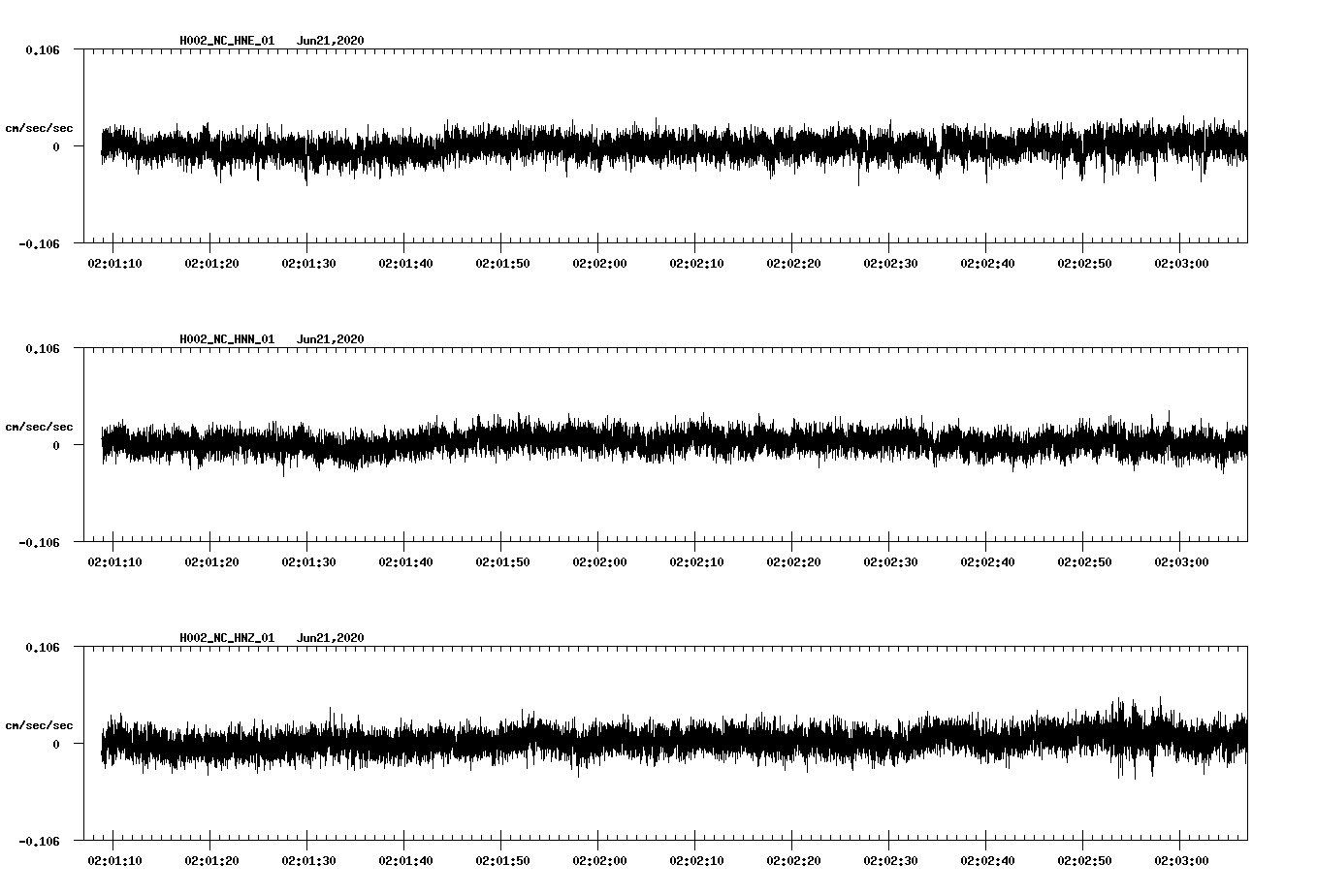Screen dimensions: 1317x896
Task: Click the -0.106 lower limit on HNN axis
Action: click(x=39, y=543)
